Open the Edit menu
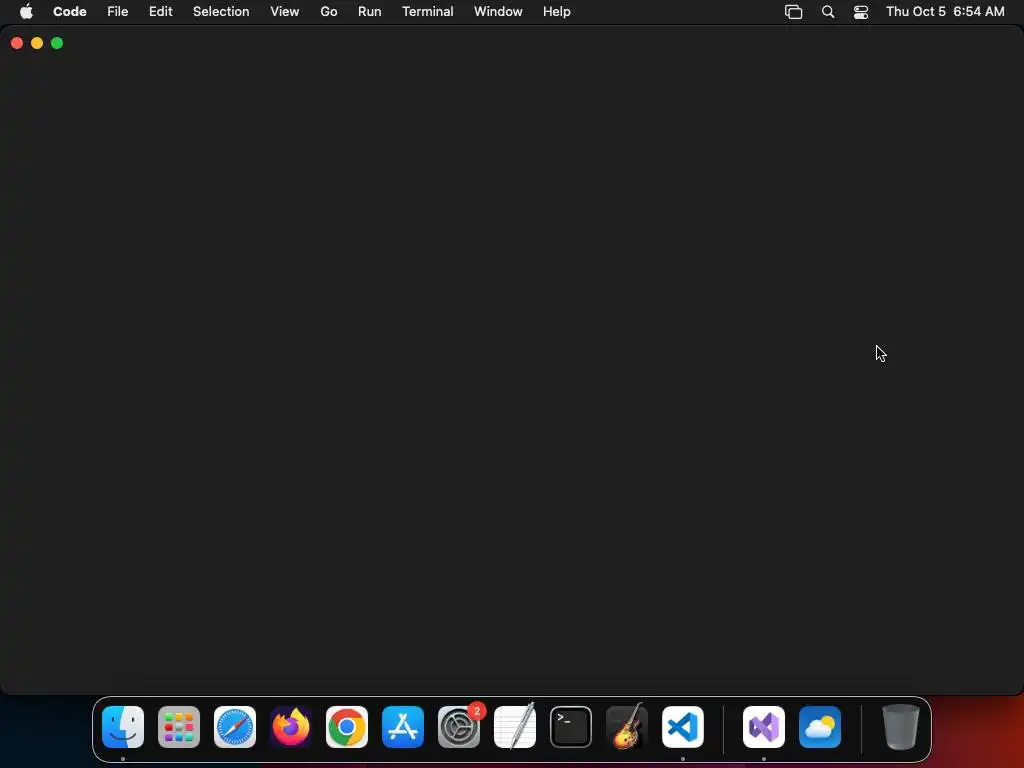Viewport: 1024px width, 768px height. pos(161,12)
